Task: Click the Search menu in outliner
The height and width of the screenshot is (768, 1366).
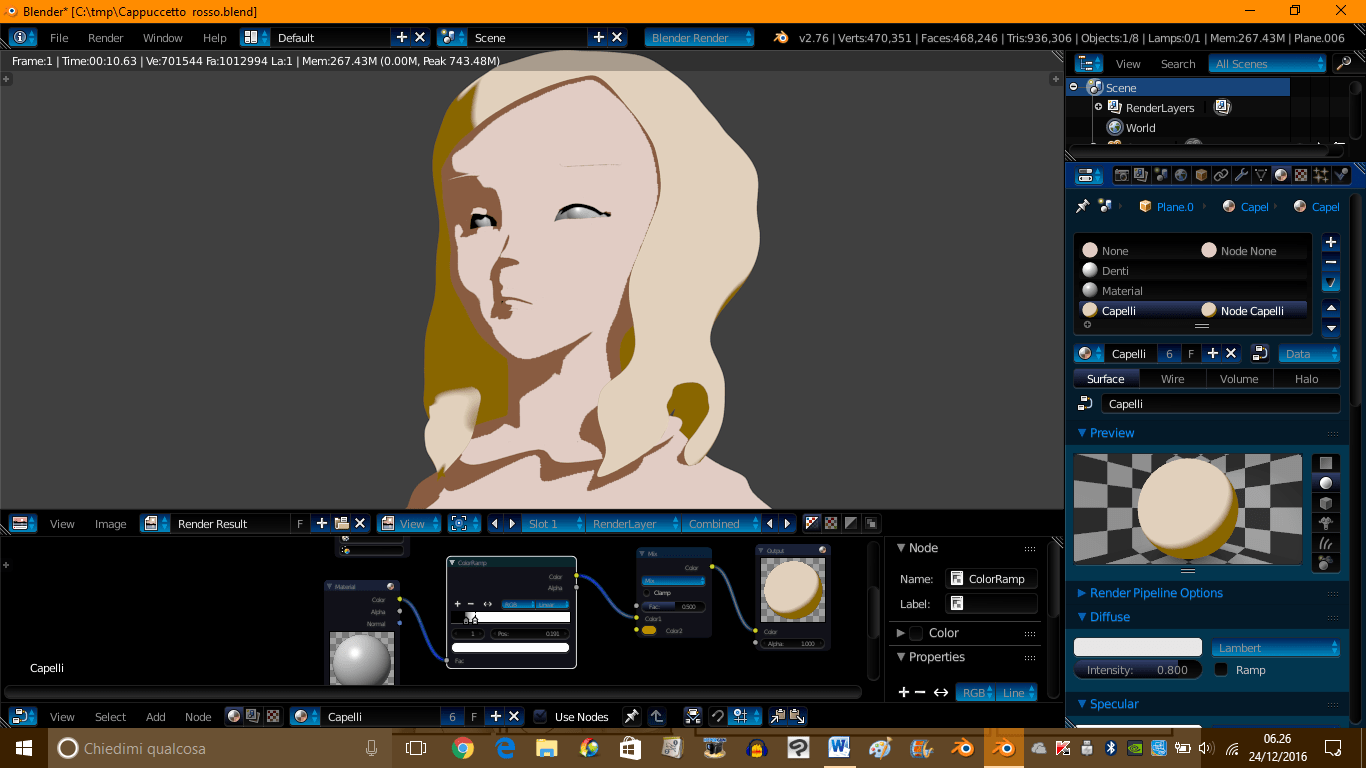Action: click(x=1178, y=63)
